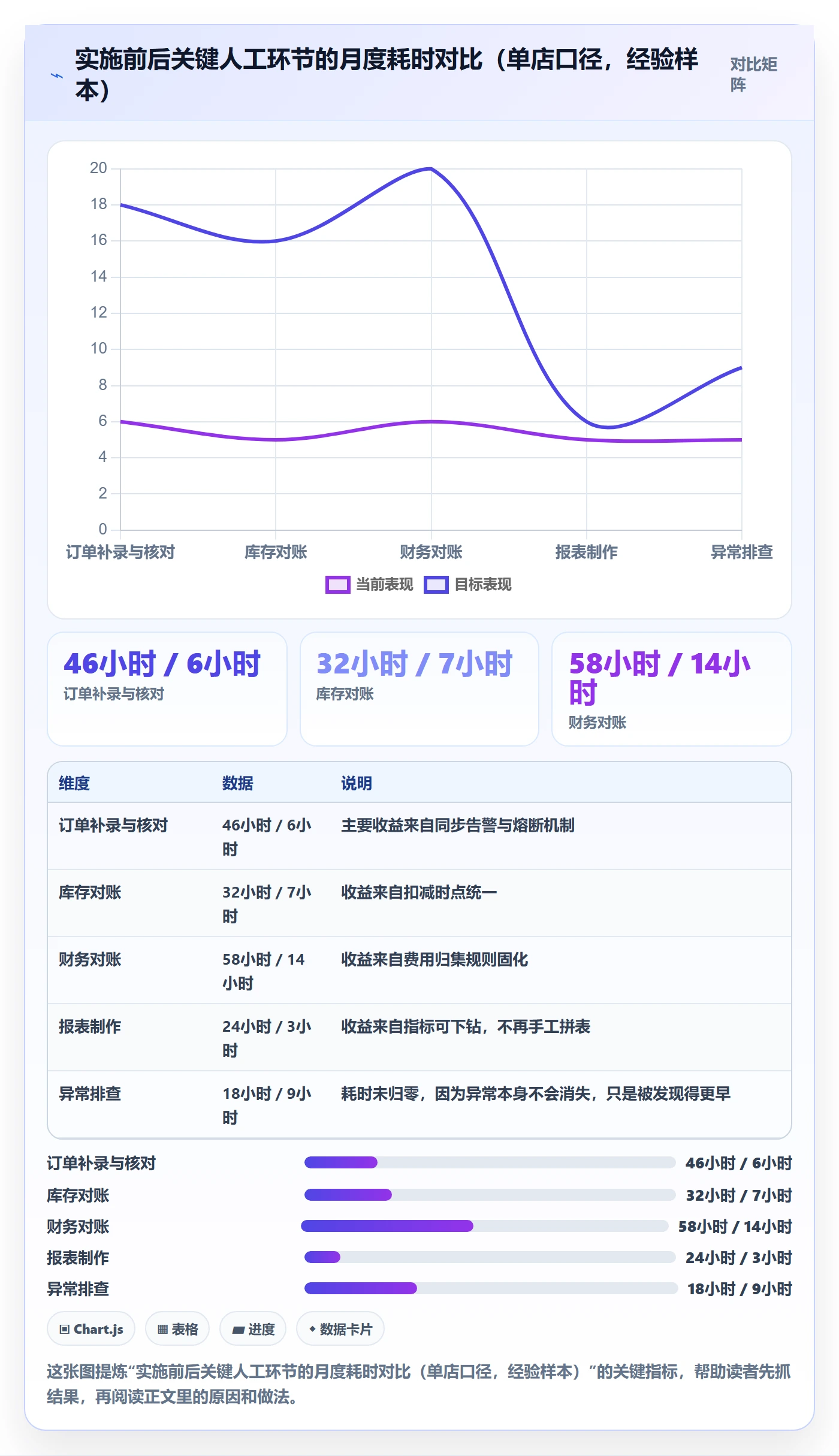839x1456 pixels.
Task: Click the 收益来自费用归集规则固化 cell
Action: click(434, 960)
